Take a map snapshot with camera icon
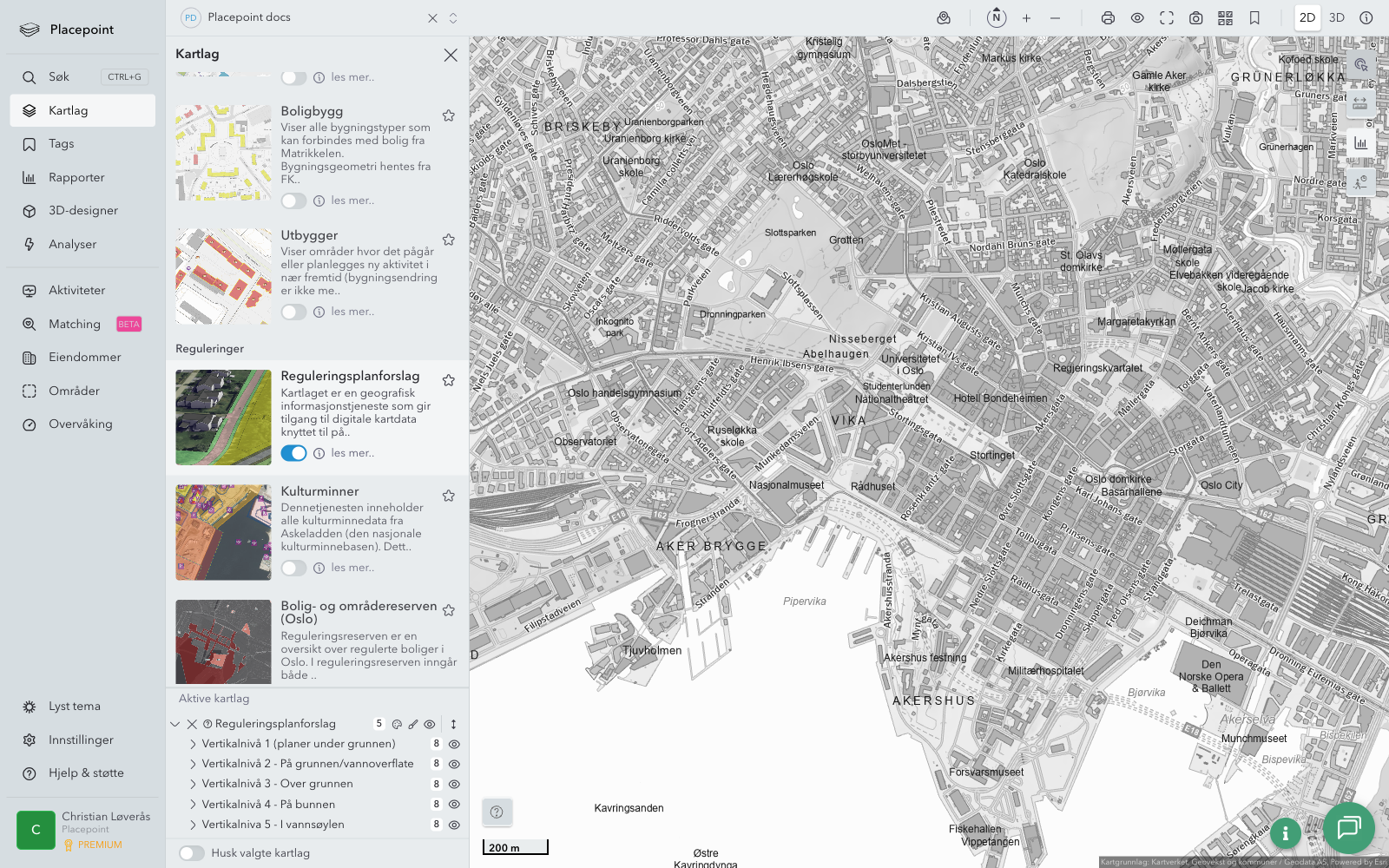 click(x=1196, y=18)
